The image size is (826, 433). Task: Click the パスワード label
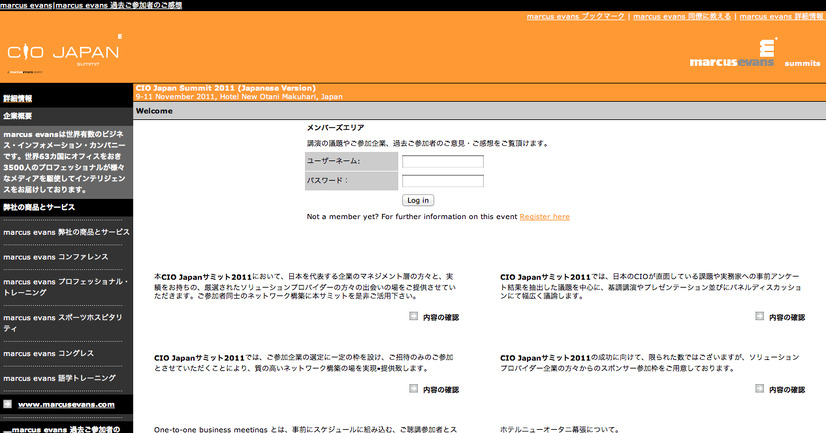click(328, 180)
